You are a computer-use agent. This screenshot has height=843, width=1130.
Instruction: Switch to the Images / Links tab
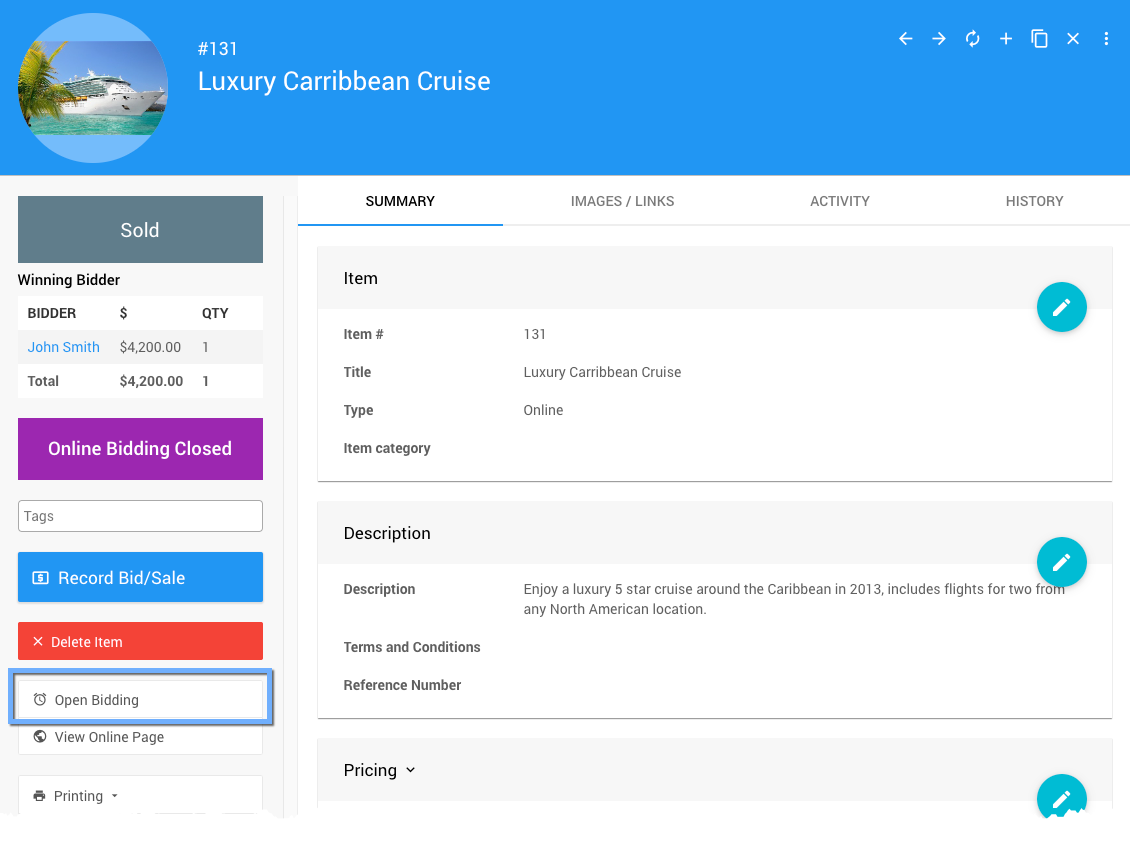point(622,201)
